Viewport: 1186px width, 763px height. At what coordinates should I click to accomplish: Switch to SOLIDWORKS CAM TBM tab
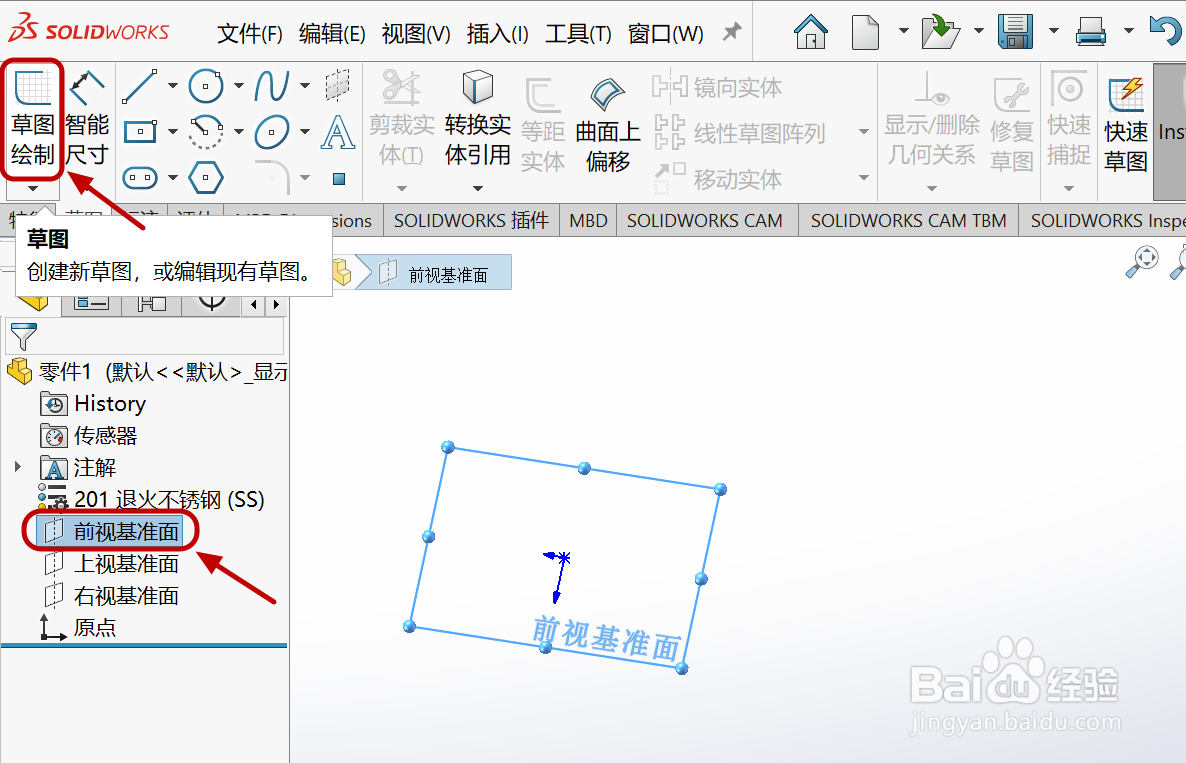(x=908, y=221)
